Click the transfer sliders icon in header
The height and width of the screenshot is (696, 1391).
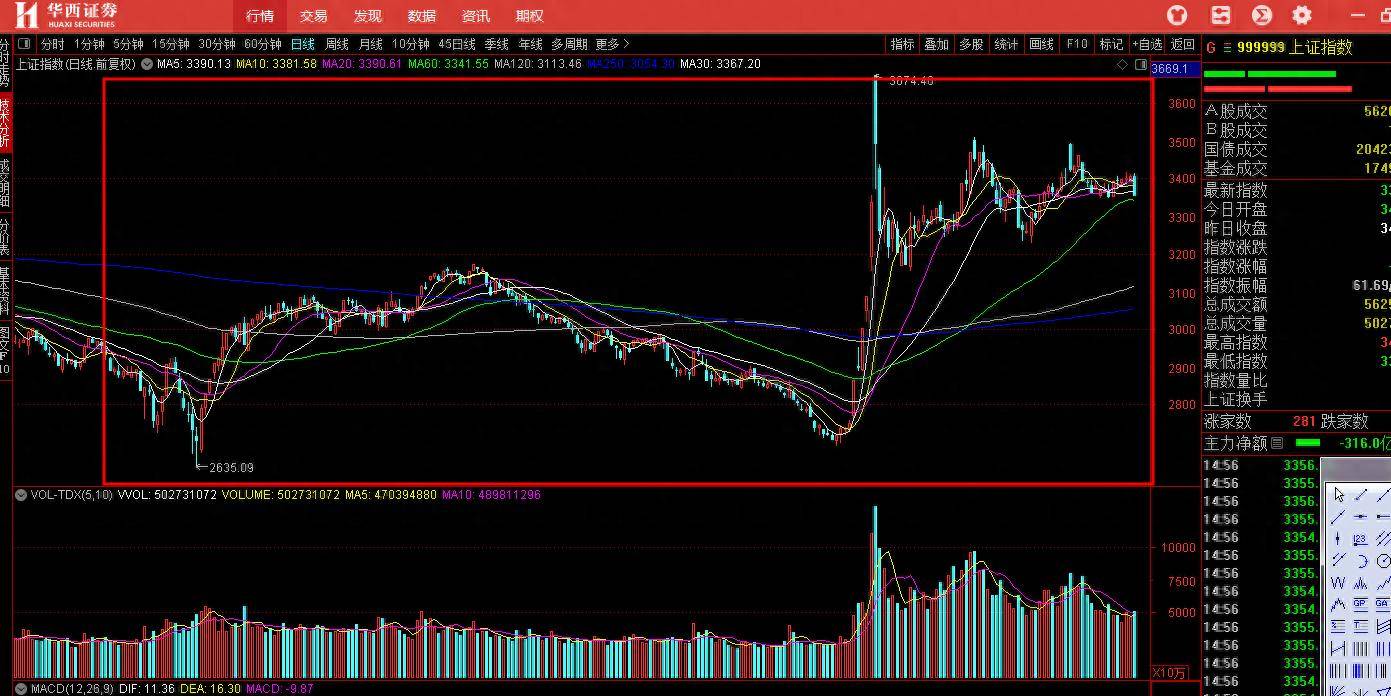click(x=1220, y=15)
